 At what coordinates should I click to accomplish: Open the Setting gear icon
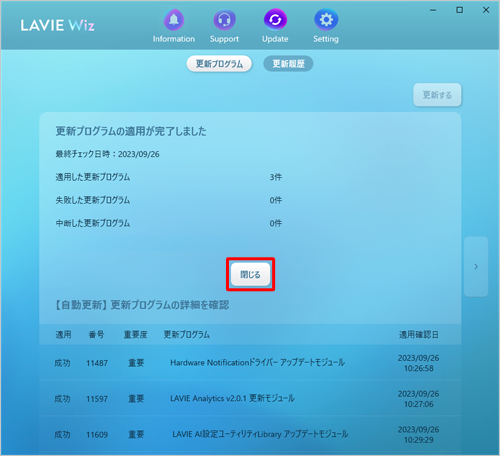tap(326, 20)
